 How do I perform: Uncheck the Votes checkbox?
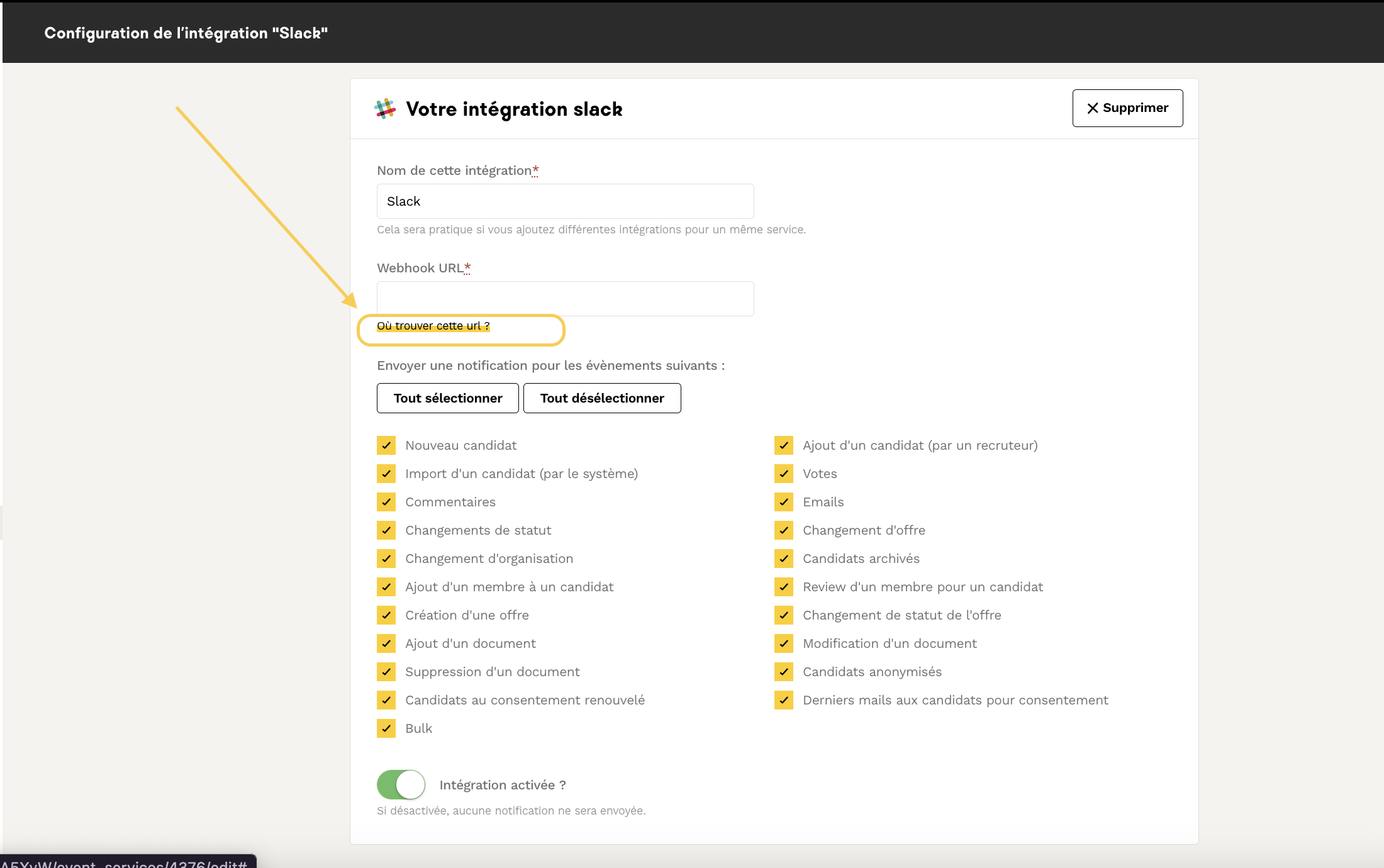(784, 474)
